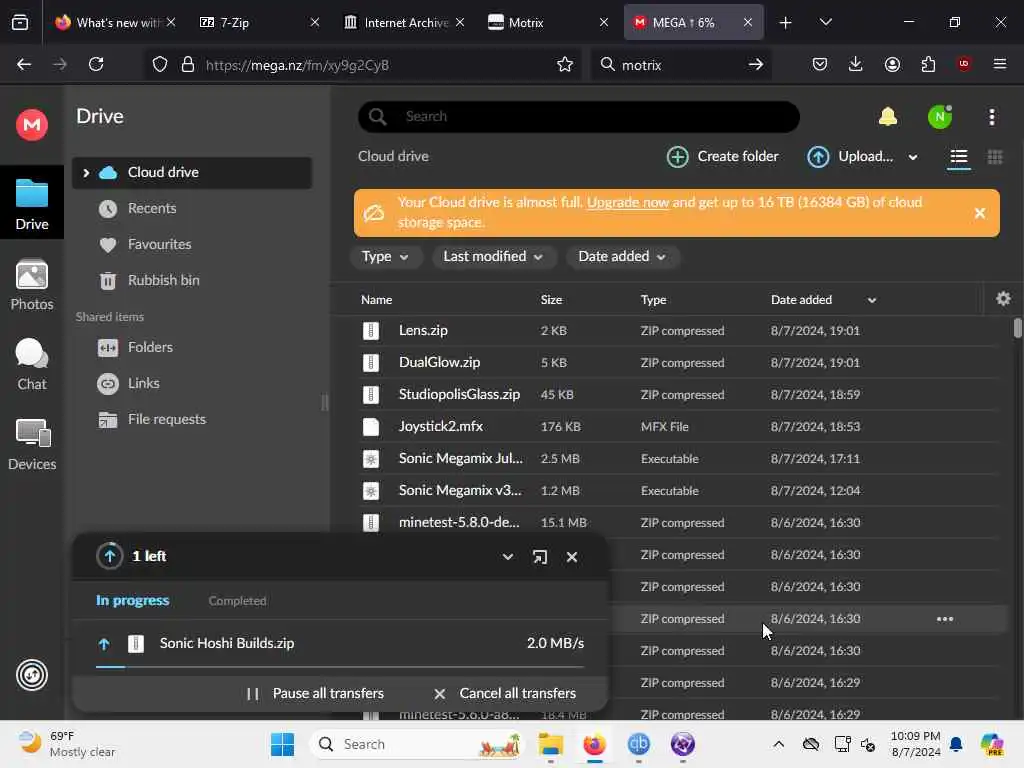Bookmark this page with star

(564, 64)
